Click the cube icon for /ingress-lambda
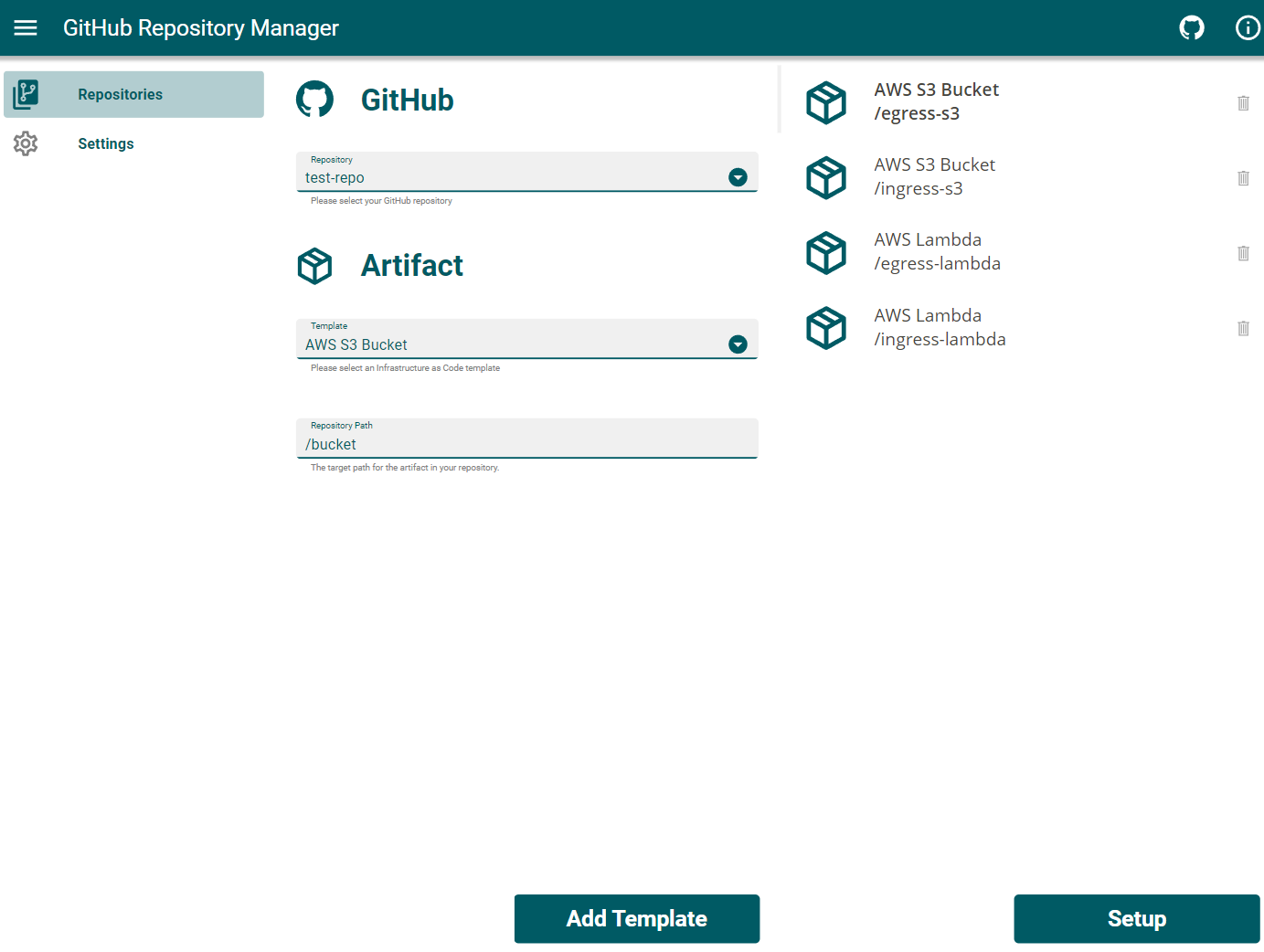Viewport: 1264px width, 952px height. point(826,327)
